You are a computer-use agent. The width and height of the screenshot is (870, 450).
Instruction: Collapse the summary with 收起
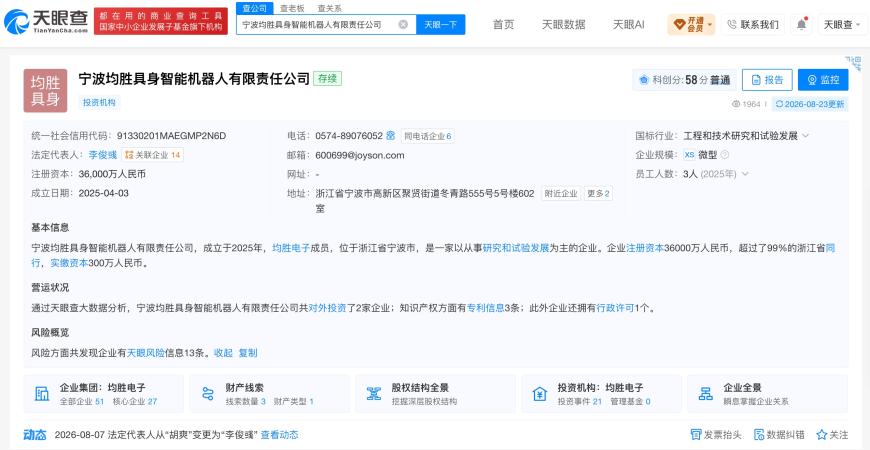click(223, 352)
